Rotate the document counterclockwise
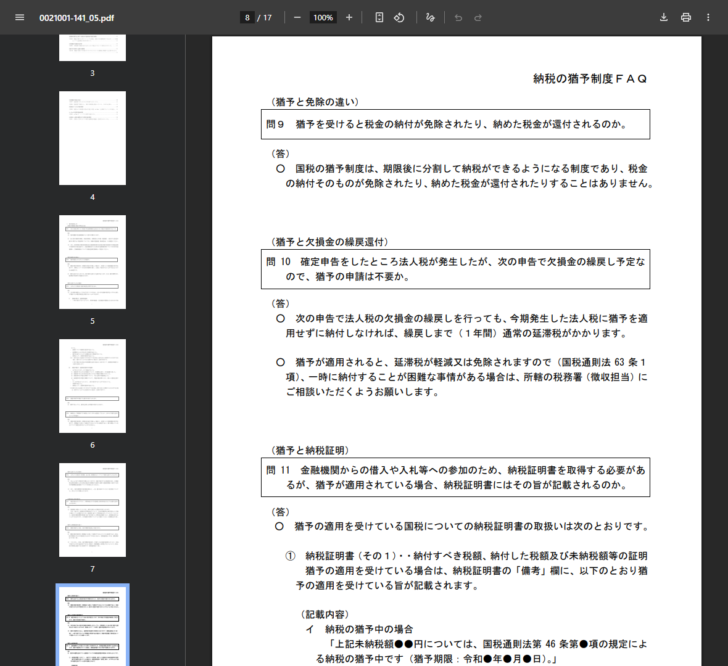The image size is (728, 666). coord(399,18)
